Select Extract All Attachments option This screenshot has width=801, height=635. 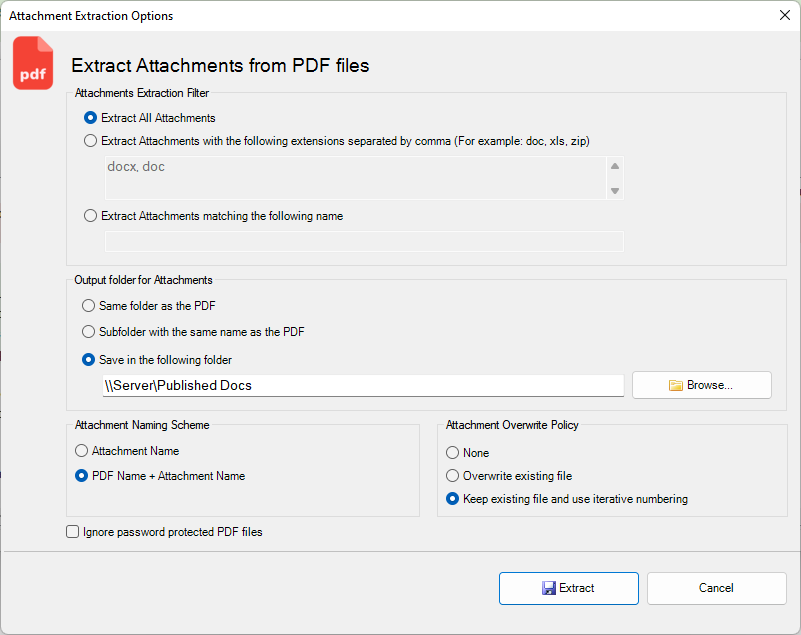pyautogui.click(x=91, y=118)
